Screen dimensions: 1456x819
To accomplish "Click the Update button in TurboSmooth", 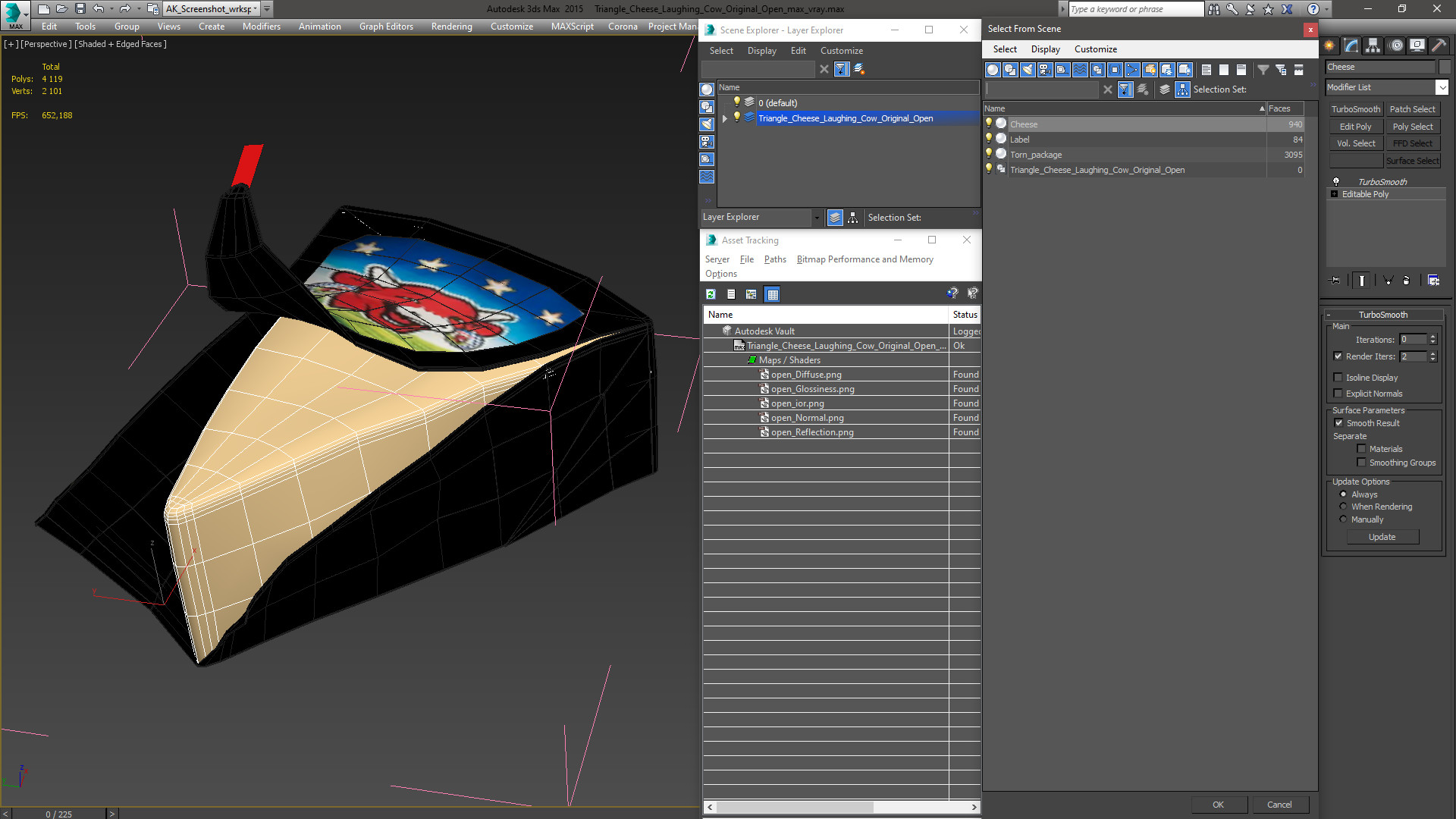I will pos(1382,537).
